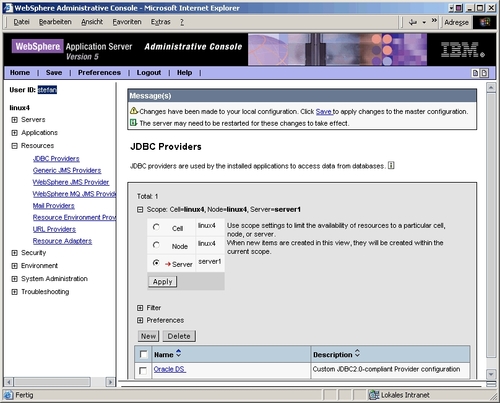Image resolution: width=500 pixels, height=403 pixels.
Task: Click the content pane scroll up arrow
Action: coord(491,88)
